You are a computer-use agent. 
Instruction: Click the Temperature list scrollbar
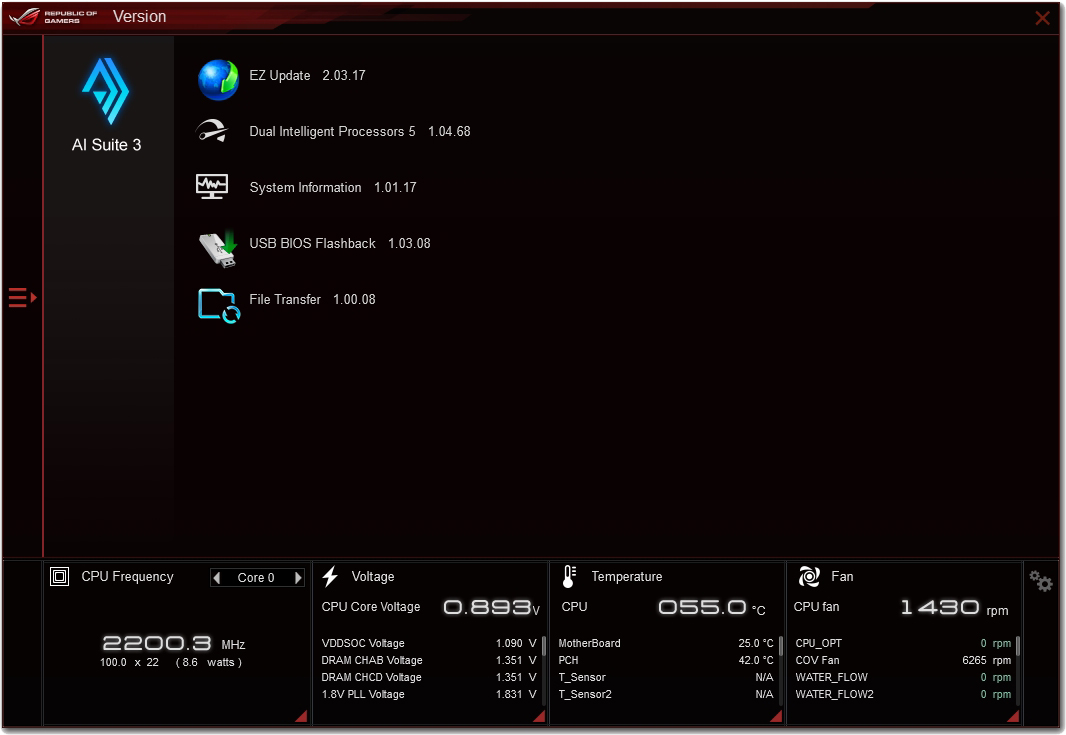(x=780, y=645)
